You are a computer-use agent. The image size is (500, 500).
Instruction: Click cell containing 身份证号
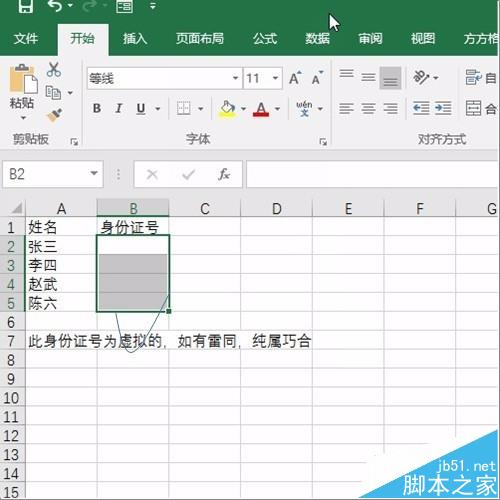(x=133, y=227)
